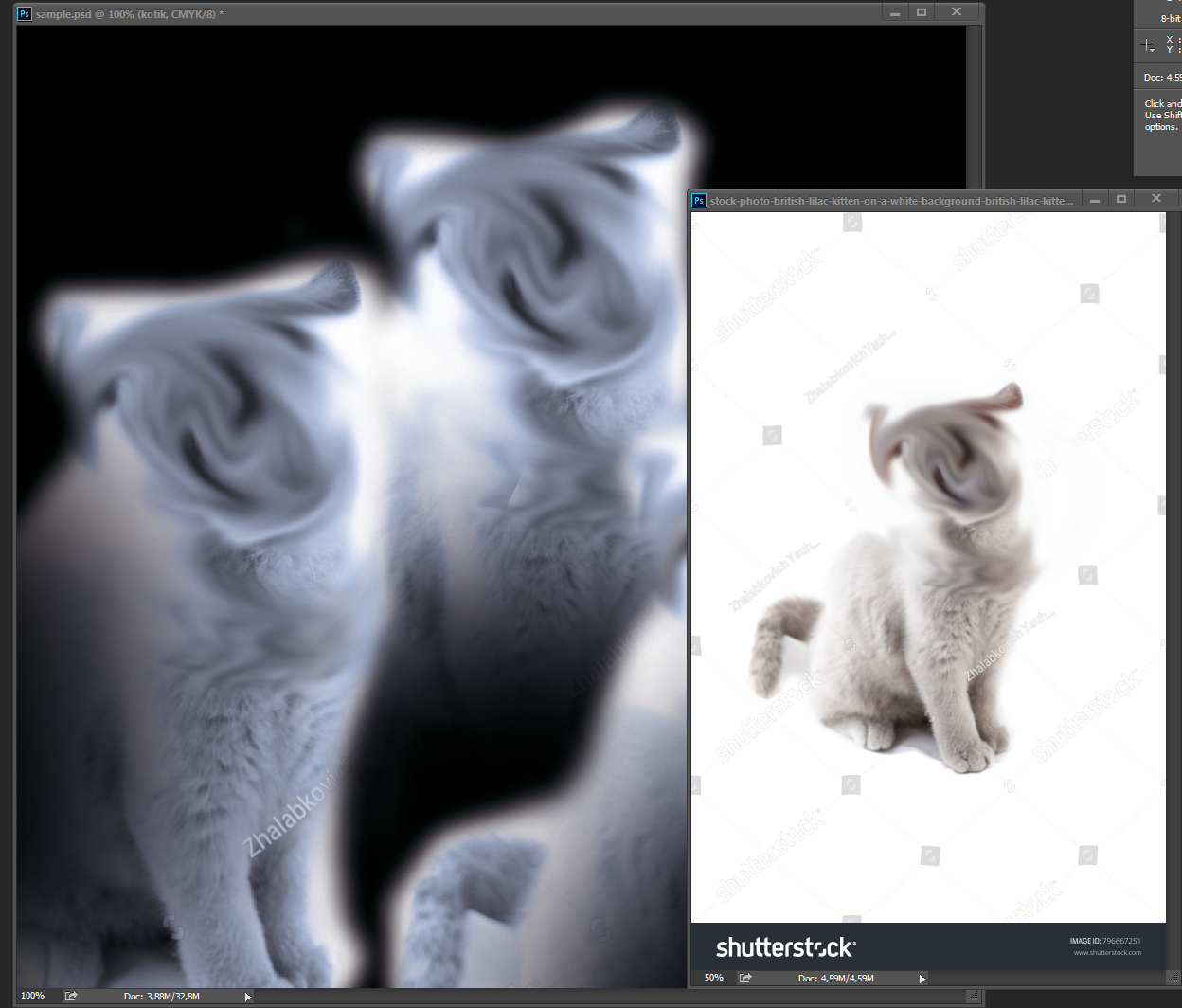Click the resize grip of sample.psd window
The height and width of the screenshot is (1008, 1182).
pos(973,997)
